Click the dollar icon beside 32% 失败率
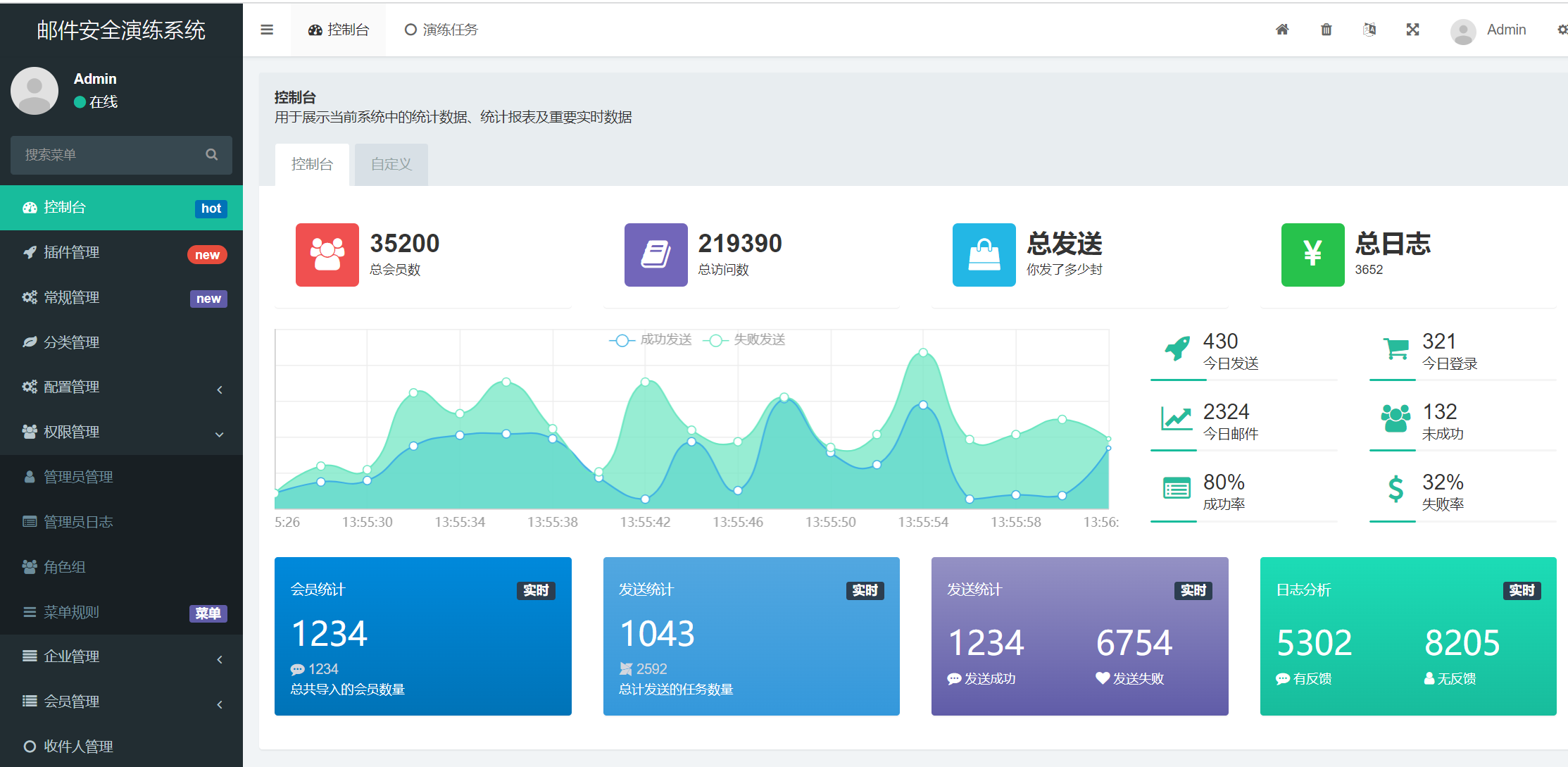Viewport: 1568px width, 767px height. 1395,489
